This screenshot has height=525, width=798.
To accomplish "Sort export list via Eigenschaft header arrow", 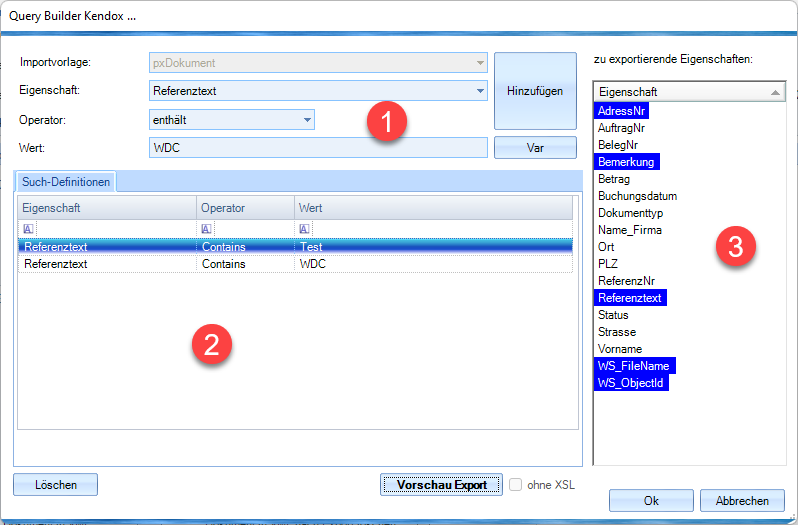I will (776, 92).
